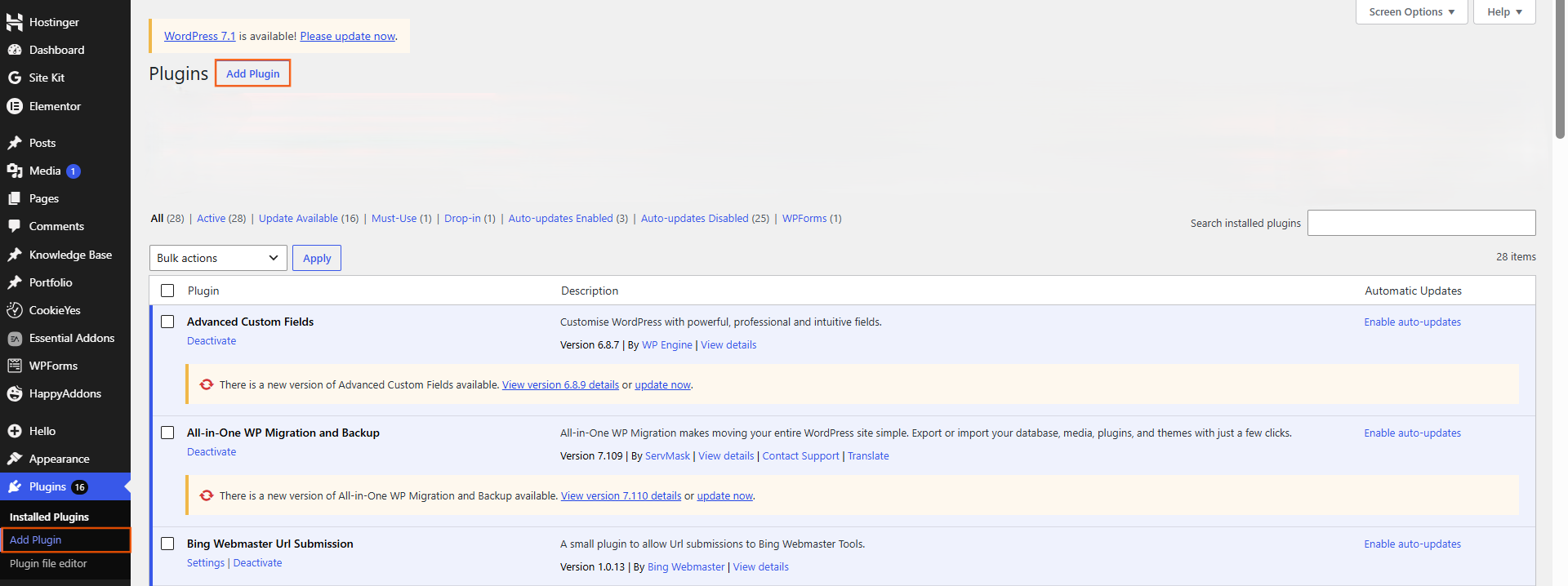Click the Media count badge showing 1
This screenshot has width=1568, height=586.
(x=73, y=171)
